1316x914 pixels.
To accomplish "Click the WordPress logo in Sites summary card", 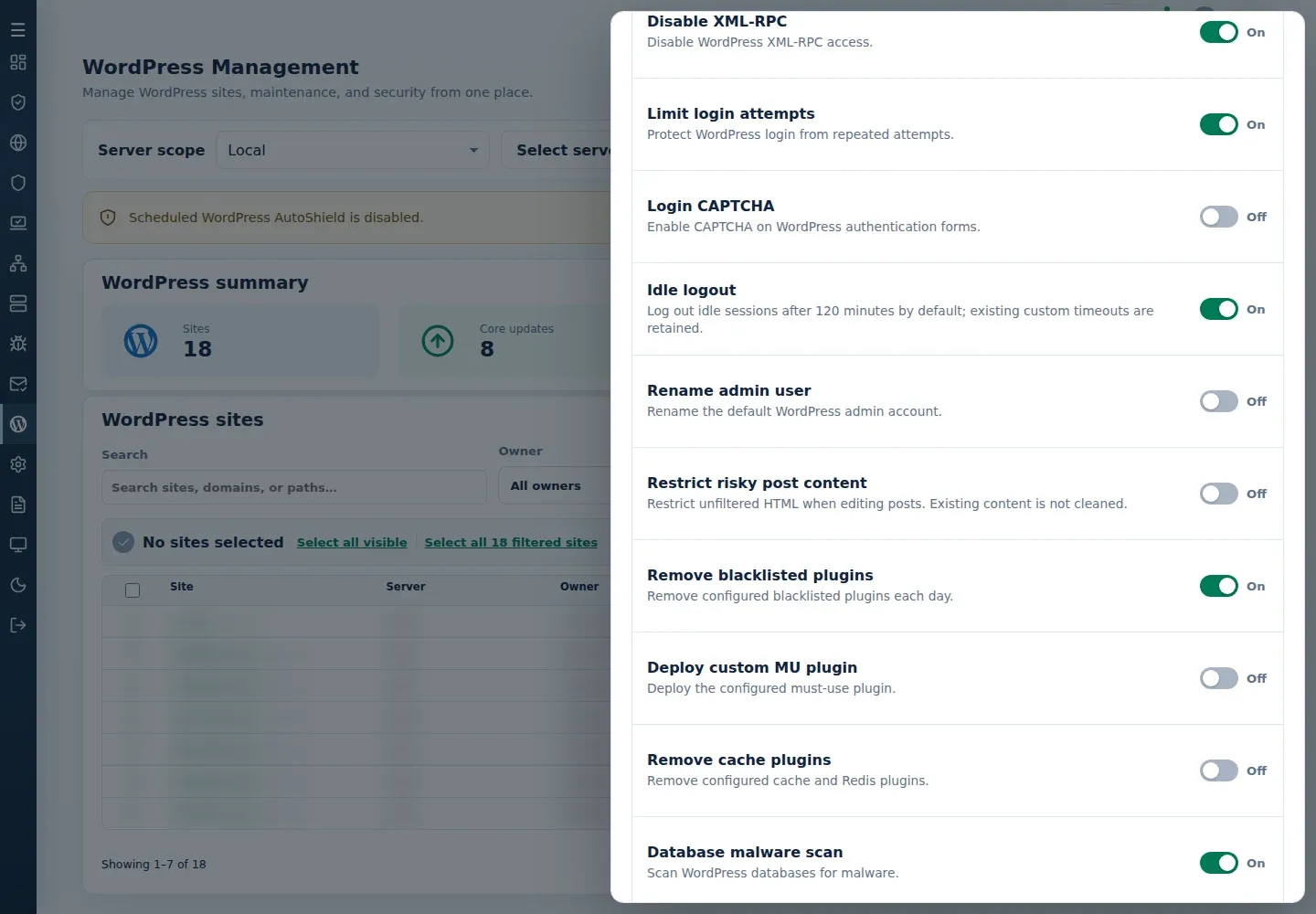I will (x=141, y=341).
